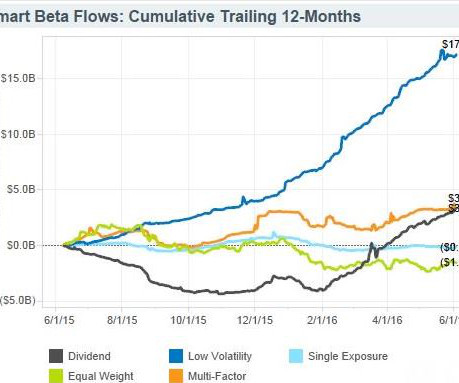Click the Equal Weight green legend swatch
Screen dimensions: 459x383
tap(56, 376)
